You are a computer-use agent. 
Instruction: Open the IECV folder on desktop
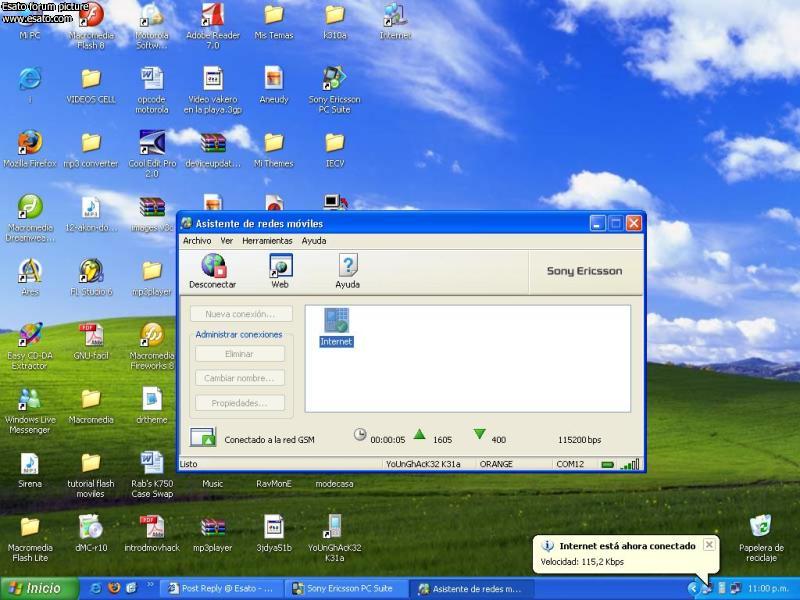[x=335, y=150]
